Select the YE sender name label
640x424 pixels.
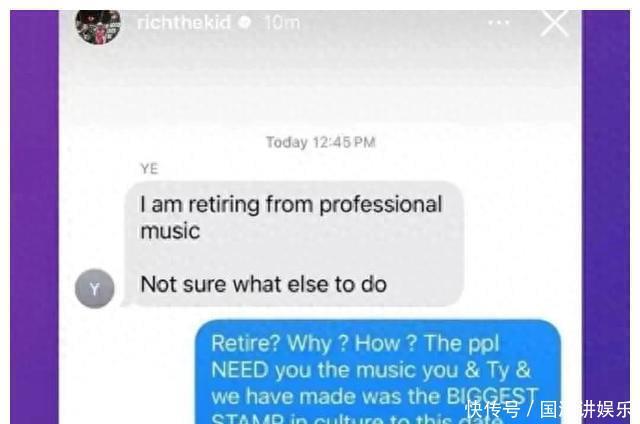pos(149,169)
